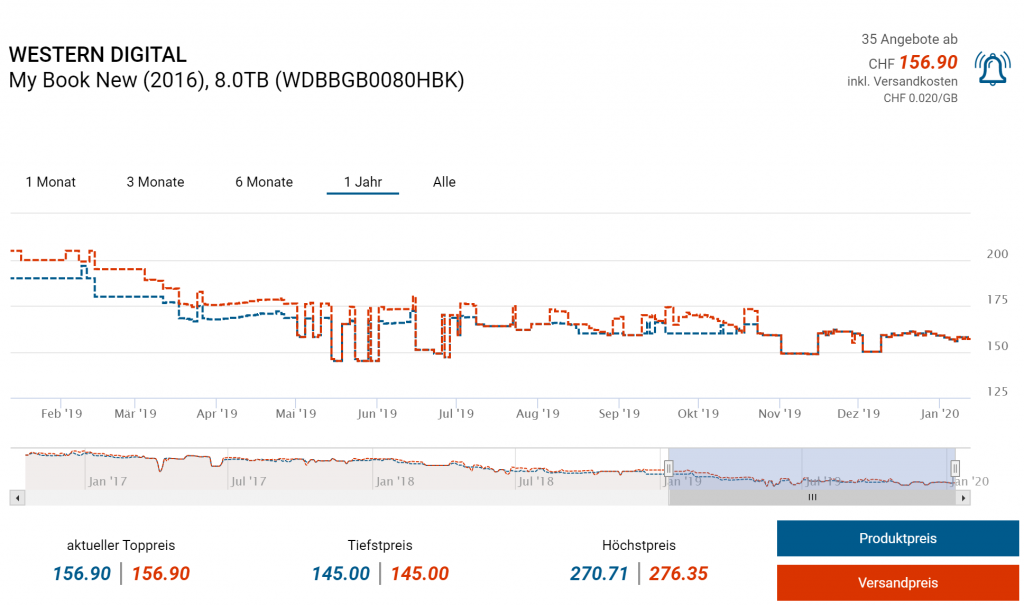This screenshot has height=605, width=1024.
Task: Click the highlighted range in the navigator
Action: point(812,468)
